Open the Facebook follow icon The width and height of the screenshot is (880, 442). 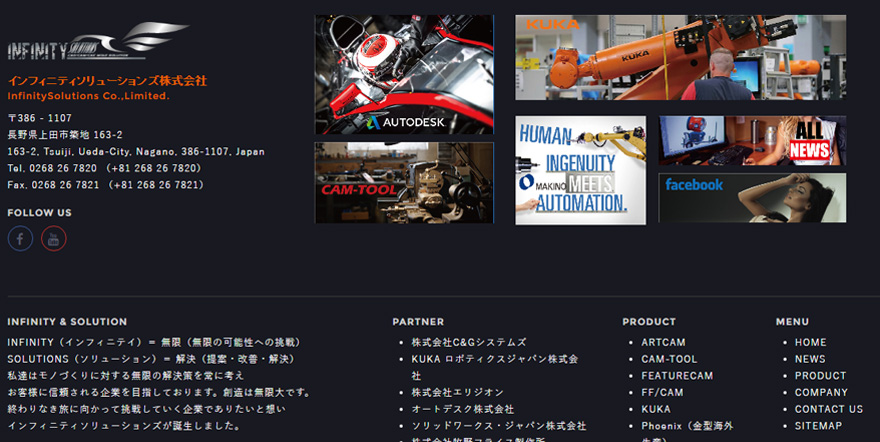click(x=20, y=238)
